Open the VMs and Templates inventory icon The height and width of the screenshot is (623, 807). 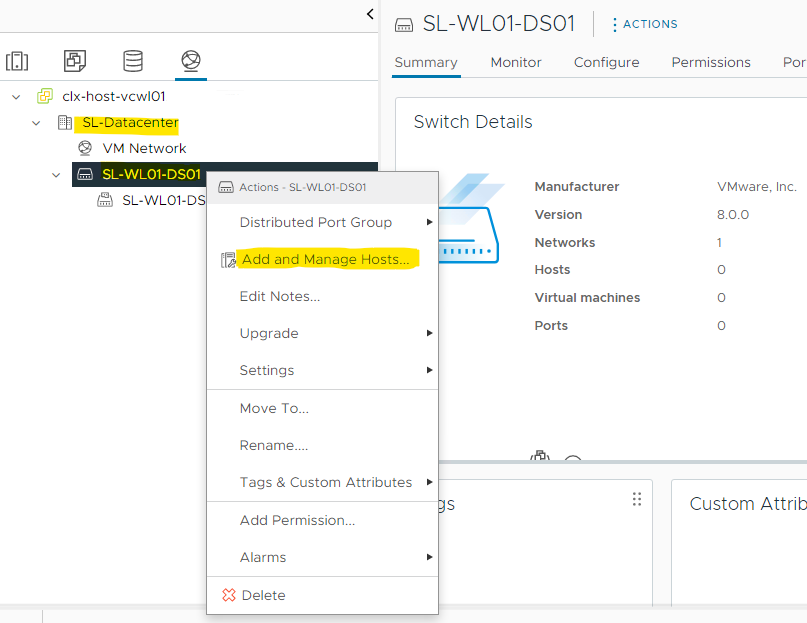[75, 61]
